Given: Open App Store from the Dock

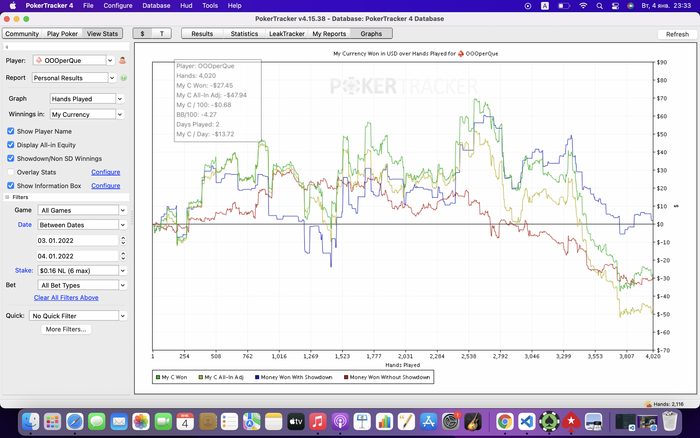Looking at the screenshot, I should (x=428, y=421).
